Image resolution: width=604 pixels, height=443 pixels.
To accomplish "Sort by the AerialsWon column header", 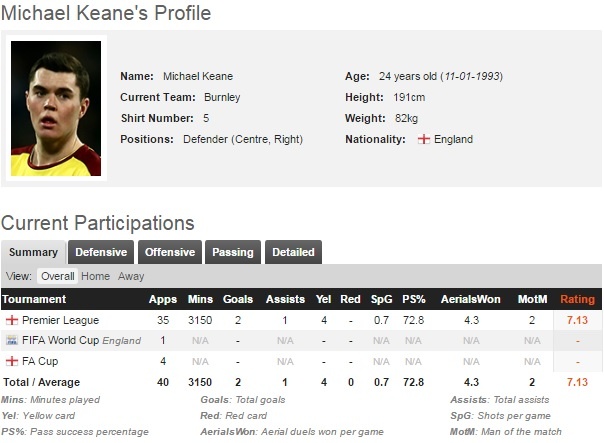I will tap(471, 299).
